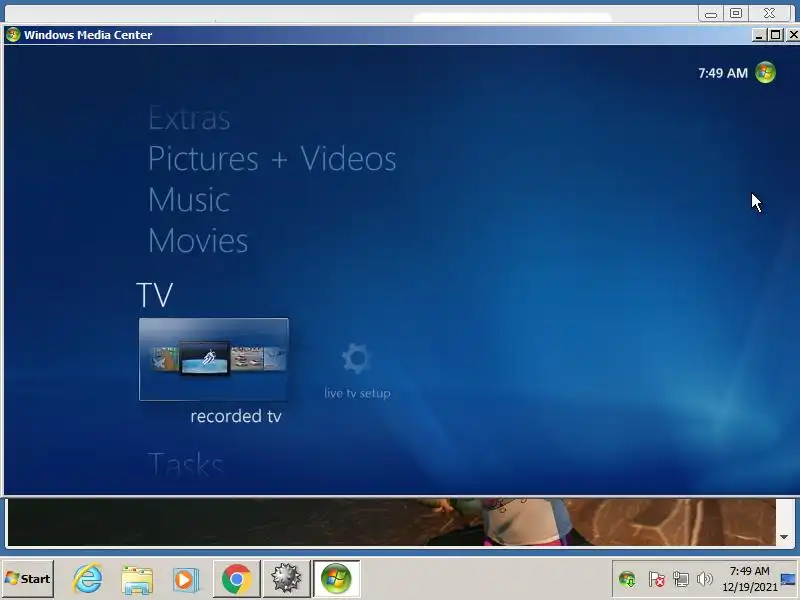
Task: Click Windows Media Center taskbar button
Action: point(336,579)
